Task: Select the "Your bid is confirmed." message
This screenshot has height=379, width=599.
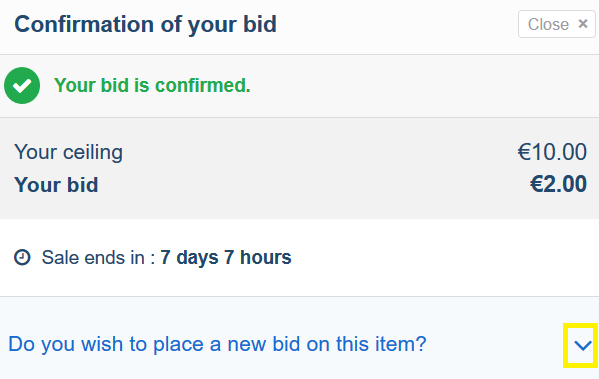Action: [x=152, y=85]
